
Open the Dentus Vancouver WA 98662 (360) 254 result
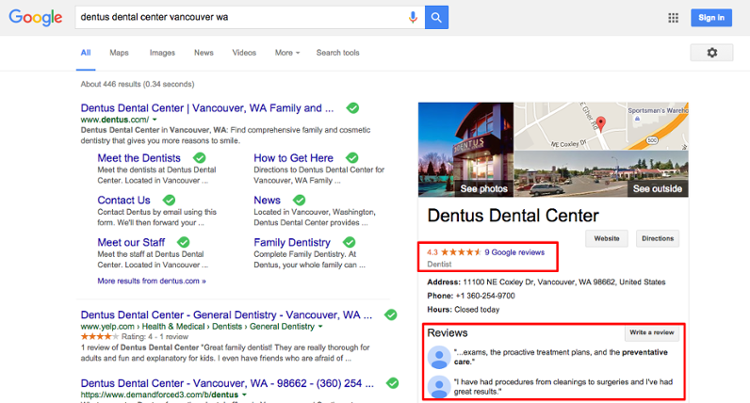point(227,383)
